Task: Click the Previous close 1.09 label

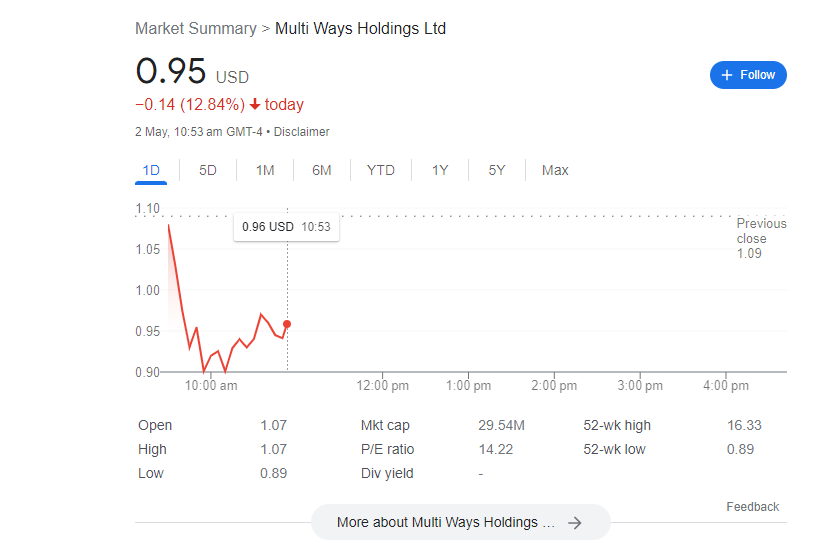Action: pyautogui.click(x=761, y=238)
